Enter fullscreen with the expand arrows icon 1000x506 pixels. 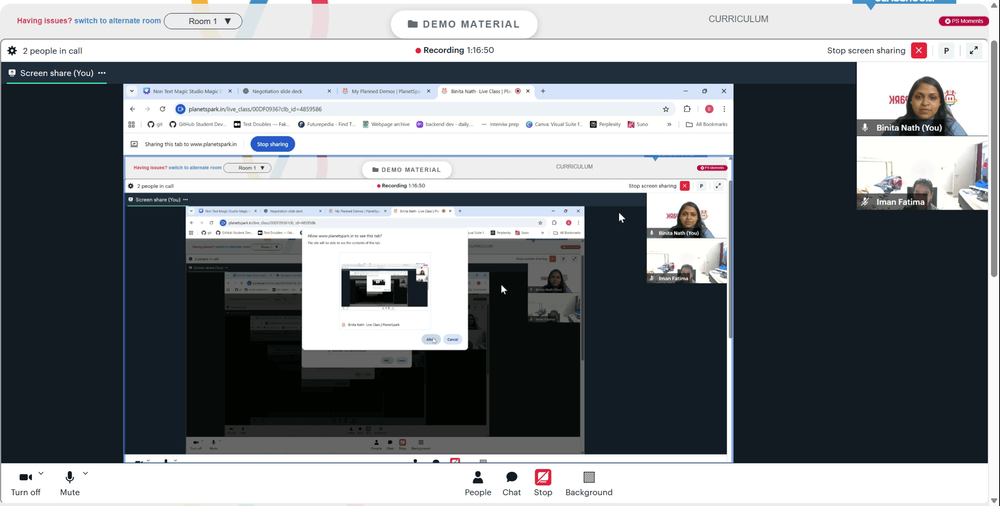[x=973, y=50]
